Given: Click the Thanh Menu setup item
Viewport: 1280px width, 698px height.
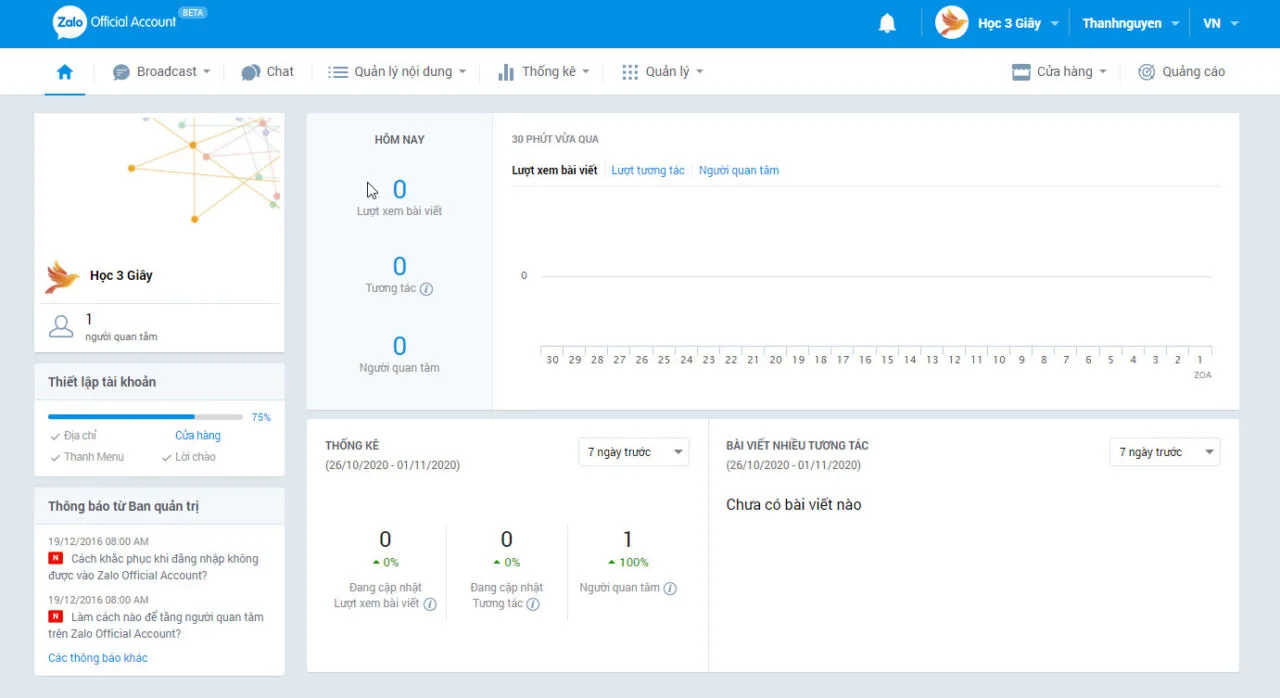Looking at the screenshot, I should coord(87,457).
